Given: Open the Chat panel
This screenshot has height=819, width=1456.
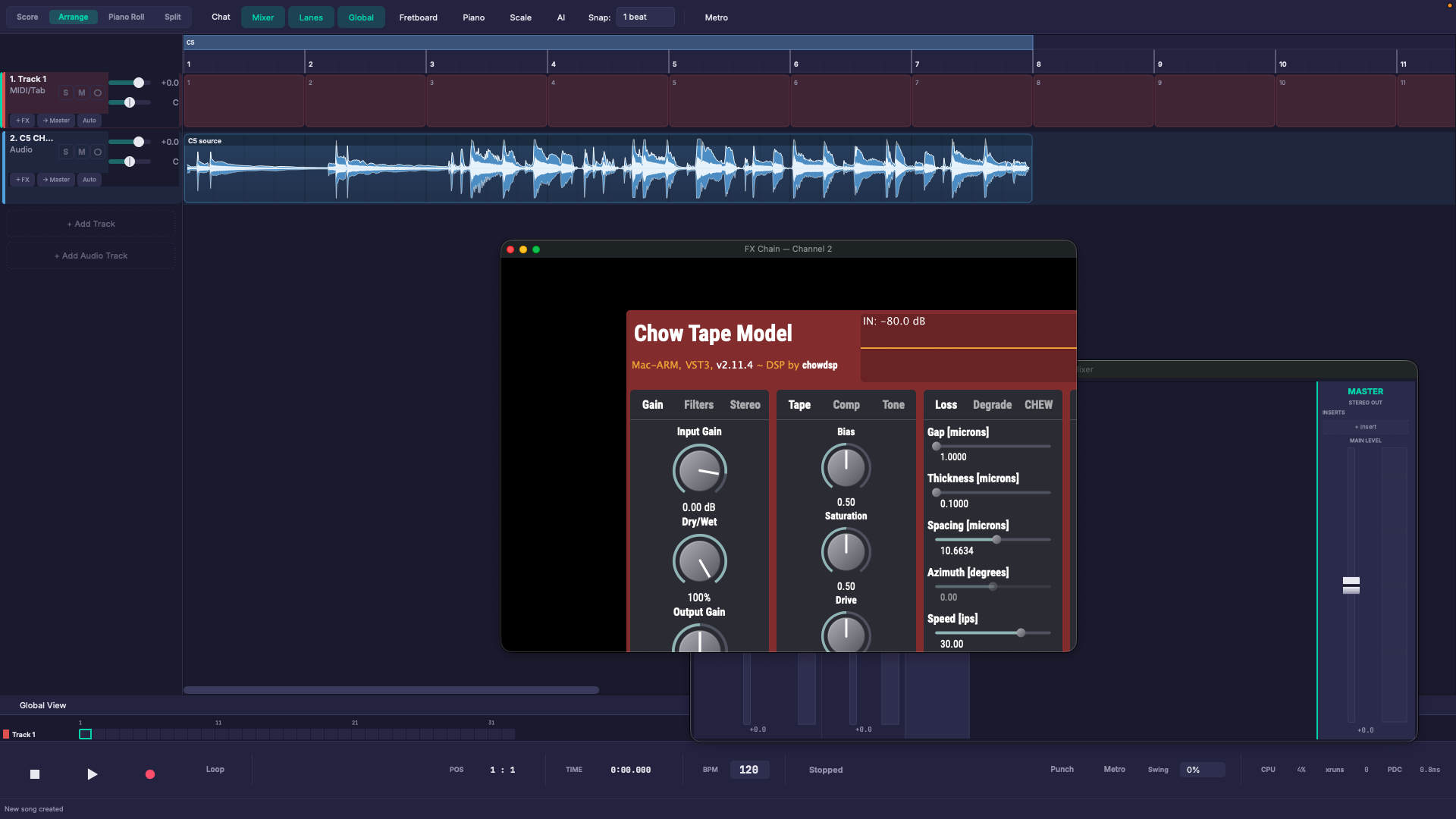Looking at the screenshot, I should coord(221,17).
